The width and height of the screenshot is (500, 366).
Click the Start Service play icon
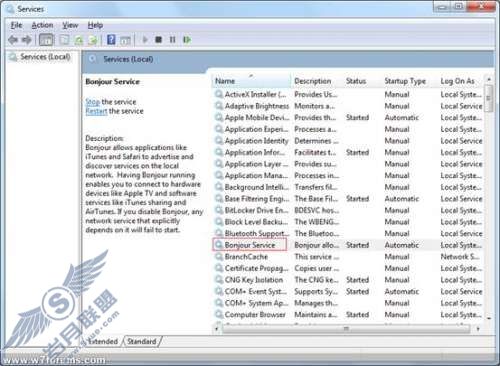145,40
